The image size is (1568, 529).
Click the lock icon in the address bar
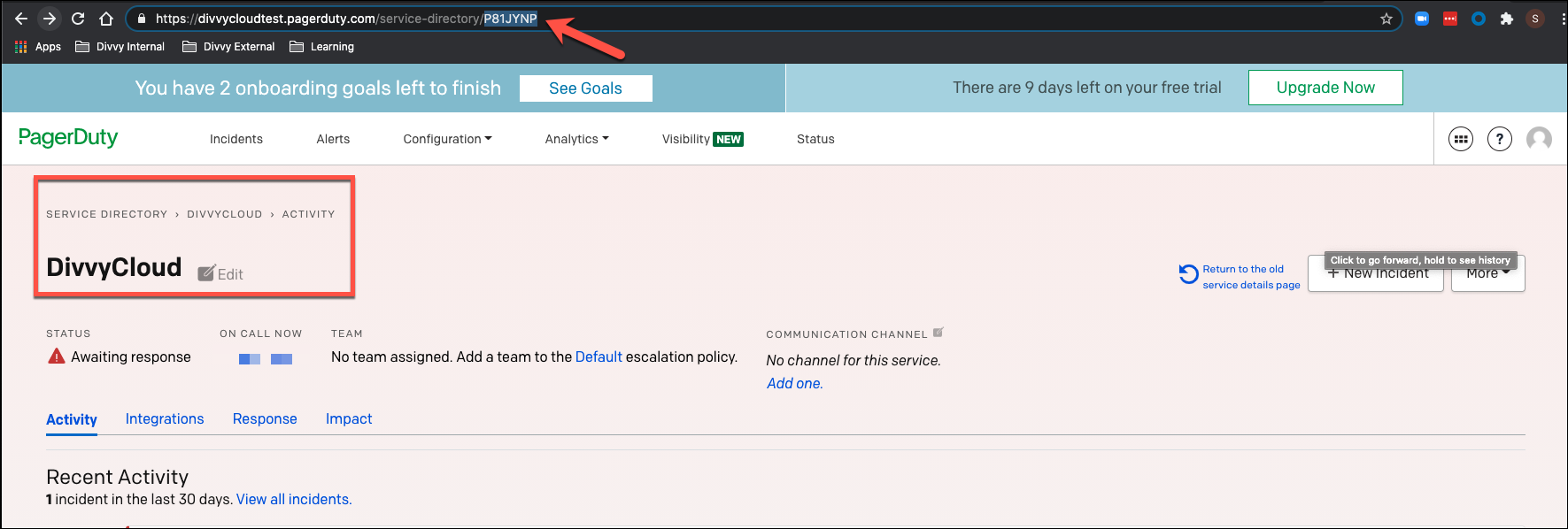pos(142,19)
